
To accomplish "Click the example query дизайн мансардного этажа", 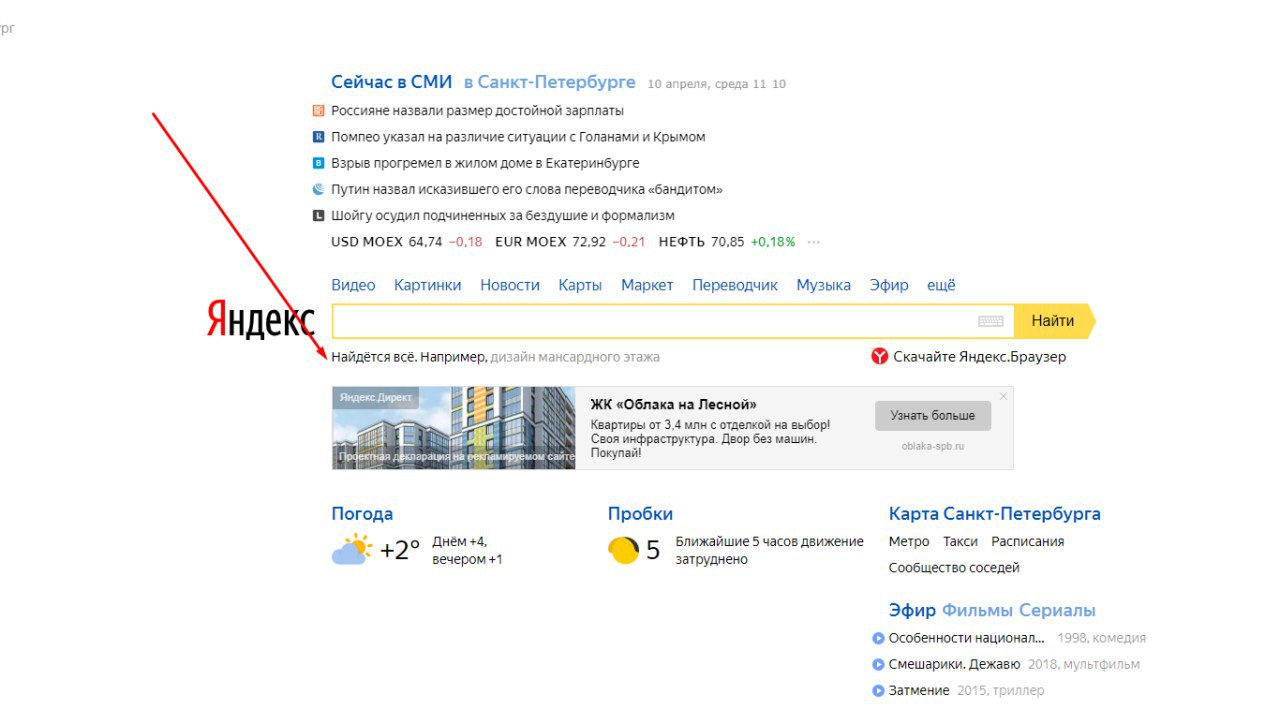I will [x=575, y=357].
